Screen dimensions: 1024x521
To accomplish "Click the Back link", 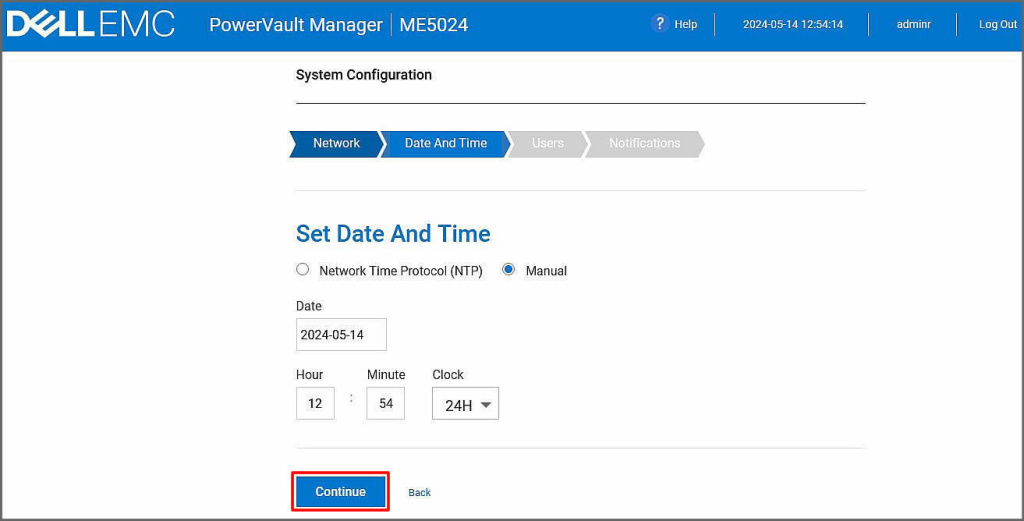I will coord(419,493).
